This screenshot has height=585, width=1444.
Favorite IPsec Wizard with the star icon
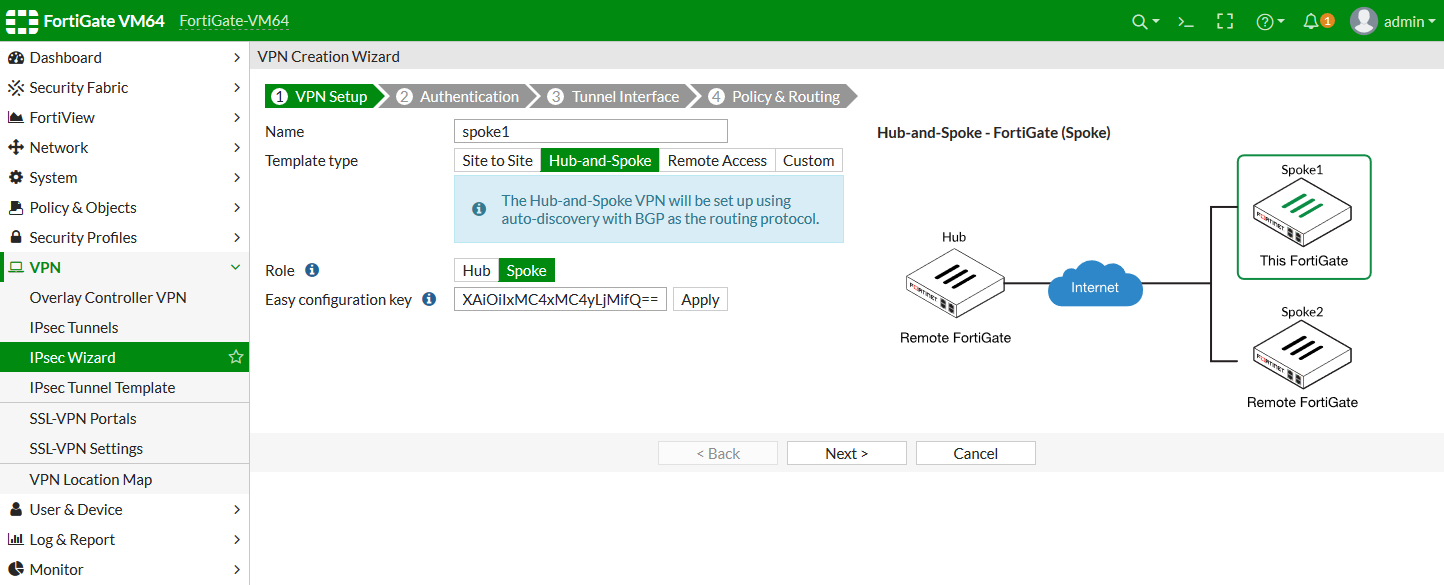coord(236,357)
